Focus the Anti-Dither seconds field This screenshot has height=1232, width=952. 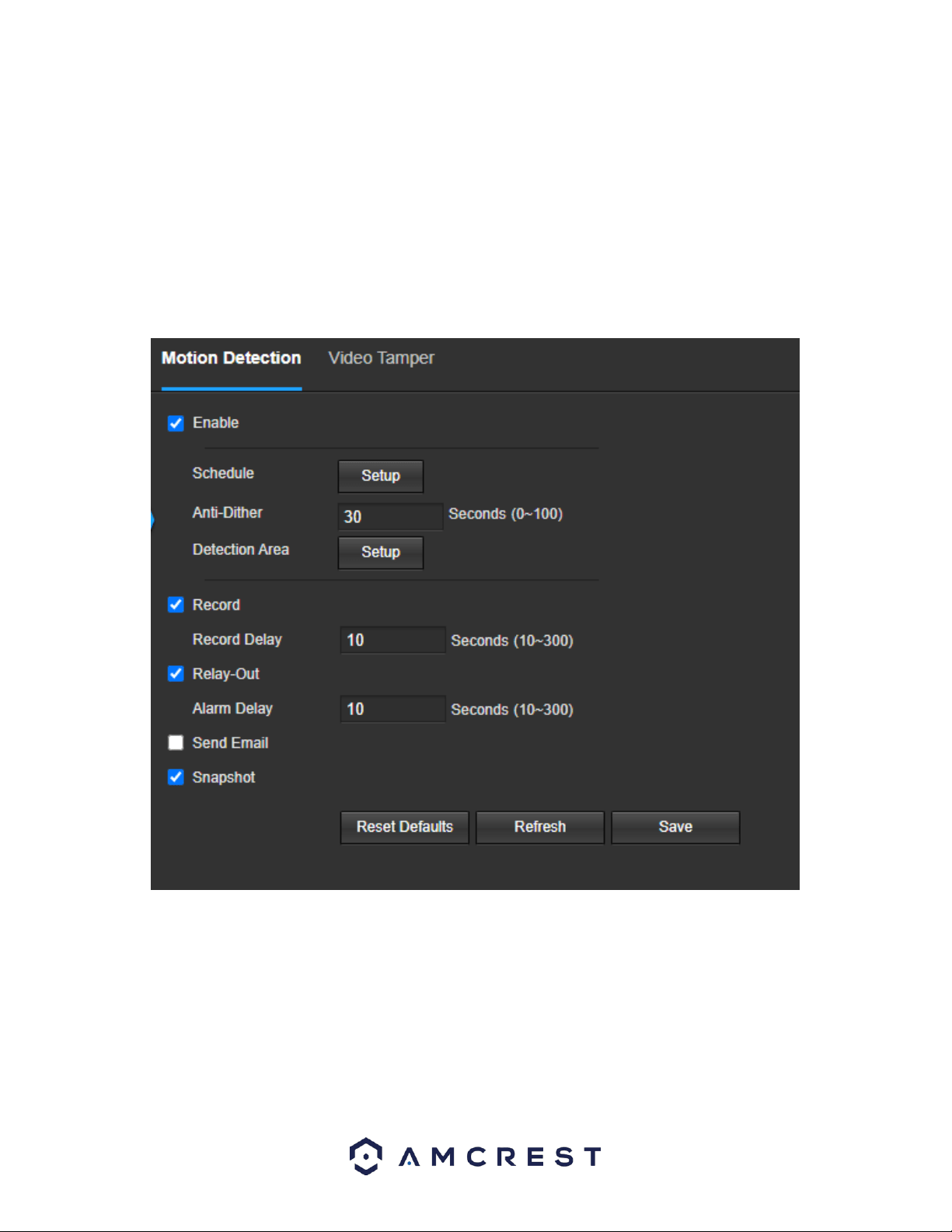click(x=390, y=516)
